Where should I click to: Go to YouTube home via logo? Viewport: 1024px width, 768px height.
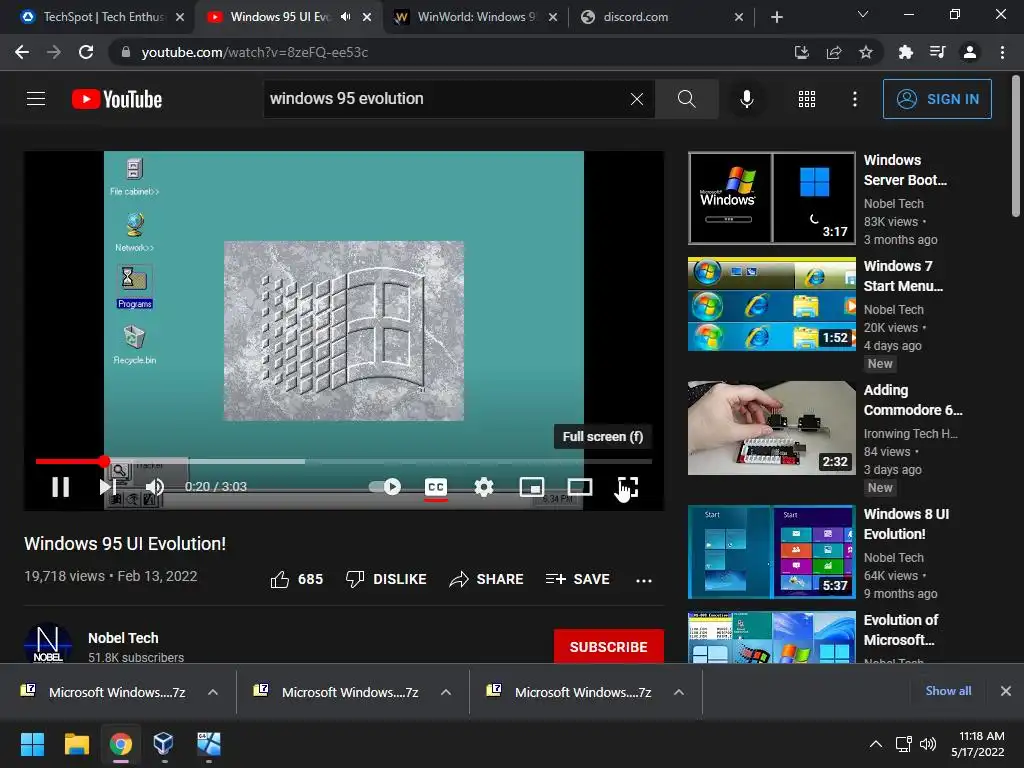click(x=117, y=99)
